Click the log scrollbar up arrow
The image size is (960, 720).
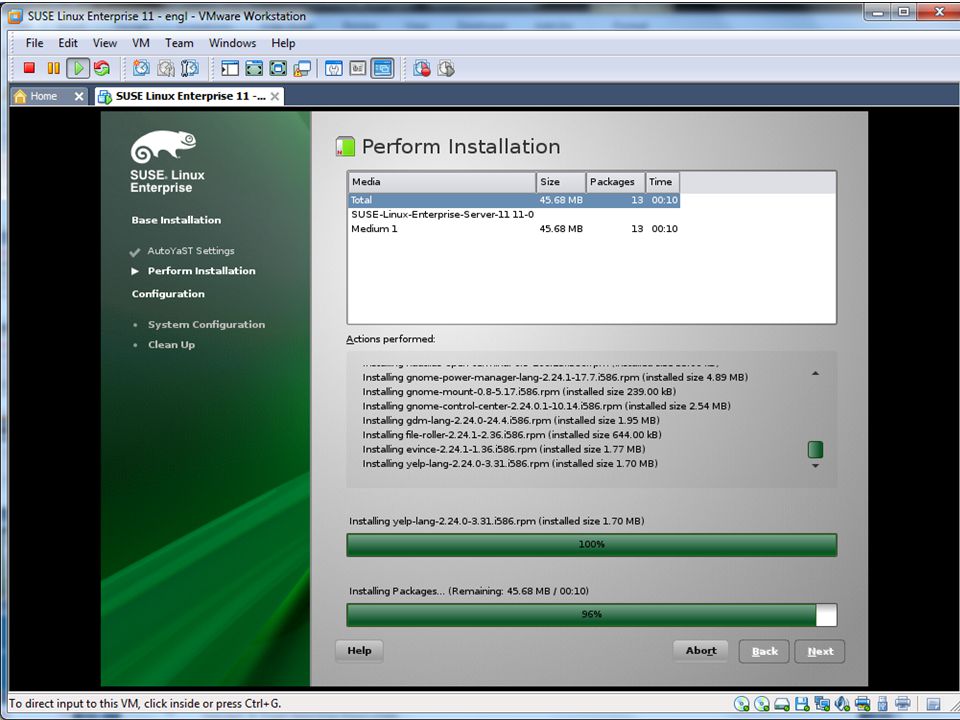click(815, 373)
